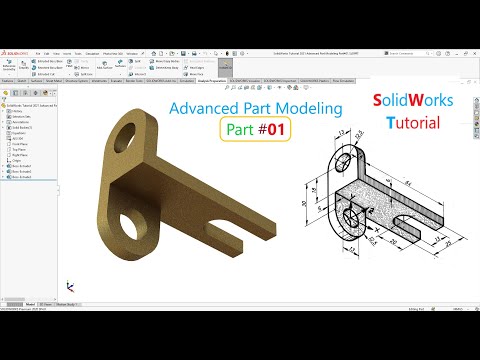This screenshot has width=480, height=360.
Task: Click the SolidWorks logo in title bar
Action: point(15,53)
